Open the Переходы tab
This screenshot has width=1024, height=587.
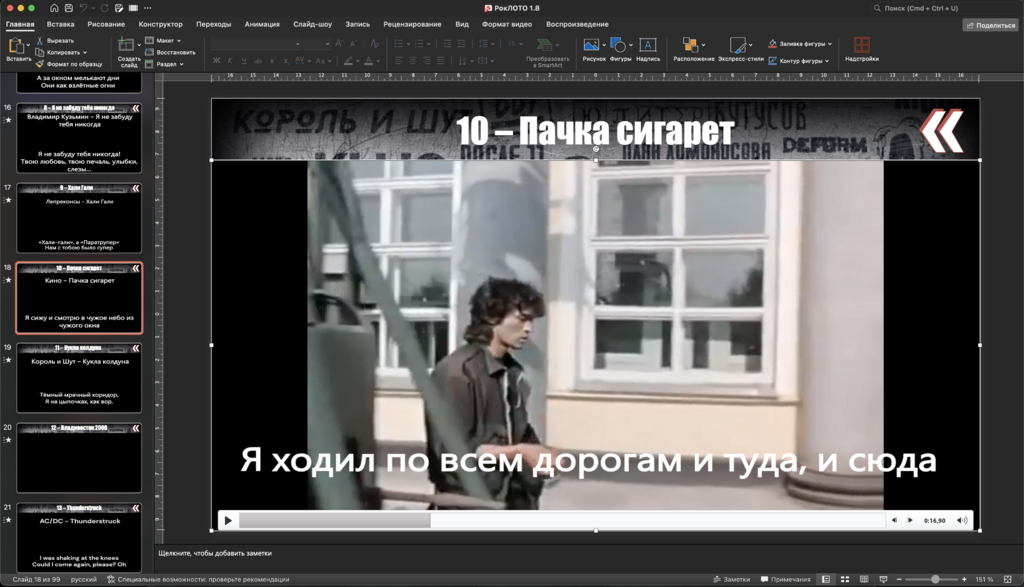point(214,24)
